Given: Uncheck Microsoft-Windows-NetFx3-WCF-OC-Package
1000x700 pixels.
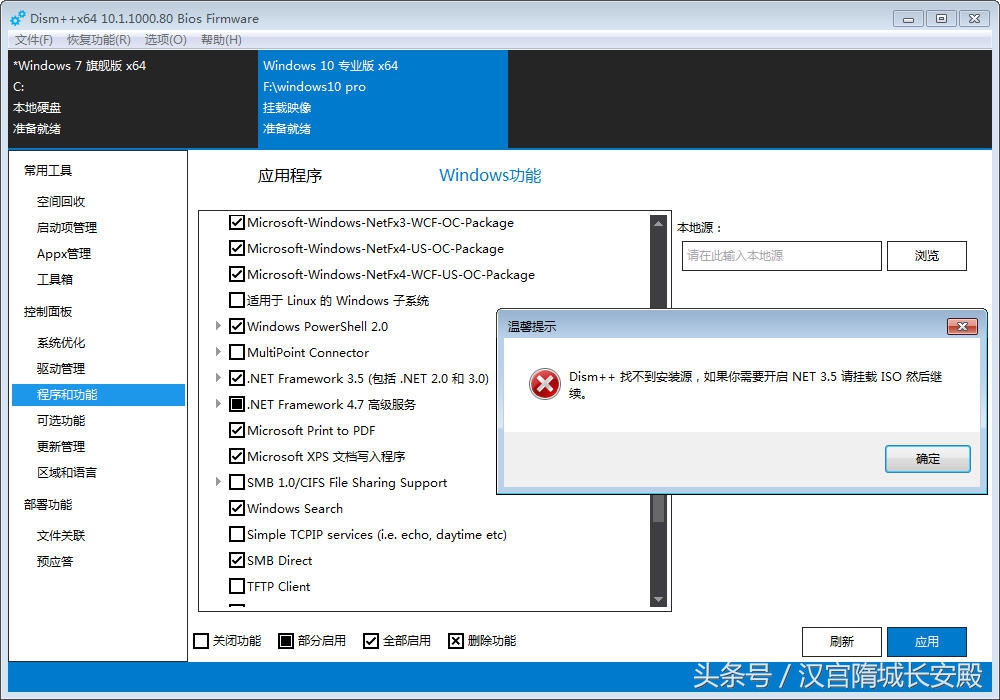Looking at the screenshot, I should tap(237, 222).
